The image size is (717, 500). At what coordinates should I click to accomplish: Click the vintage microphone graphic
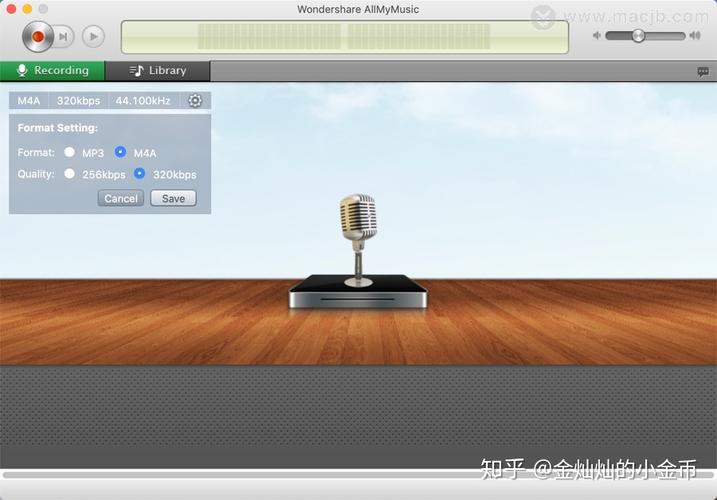click(x=358, y=240)
